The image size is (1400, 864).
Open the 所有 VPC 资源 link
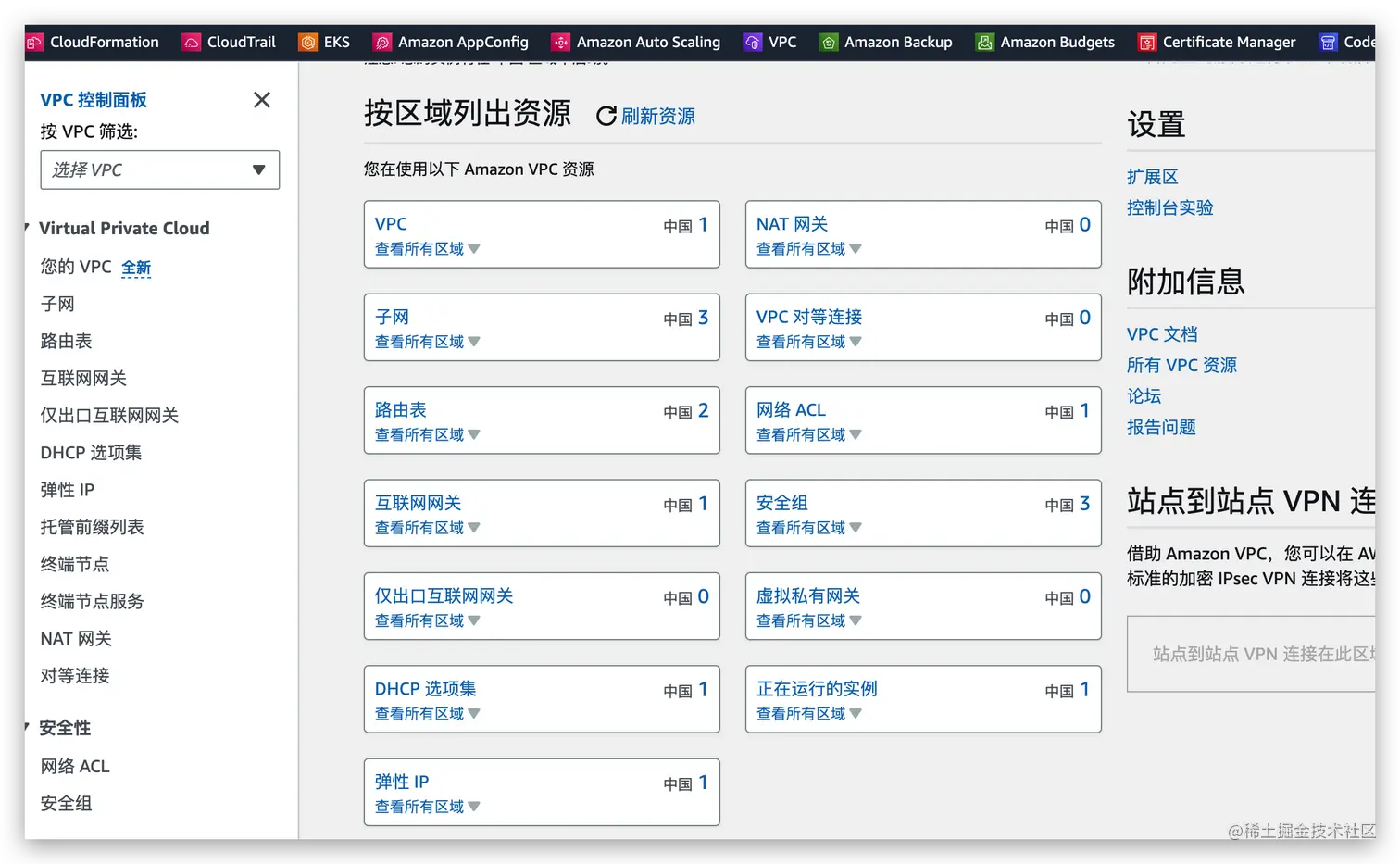pyautogui.click(x=1181, y=365)
